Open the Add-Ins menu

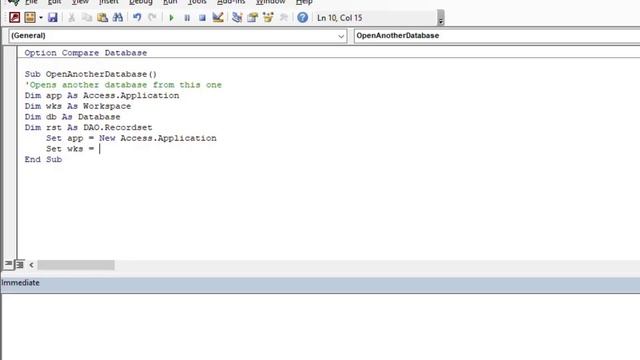click(x=231, y=2)
